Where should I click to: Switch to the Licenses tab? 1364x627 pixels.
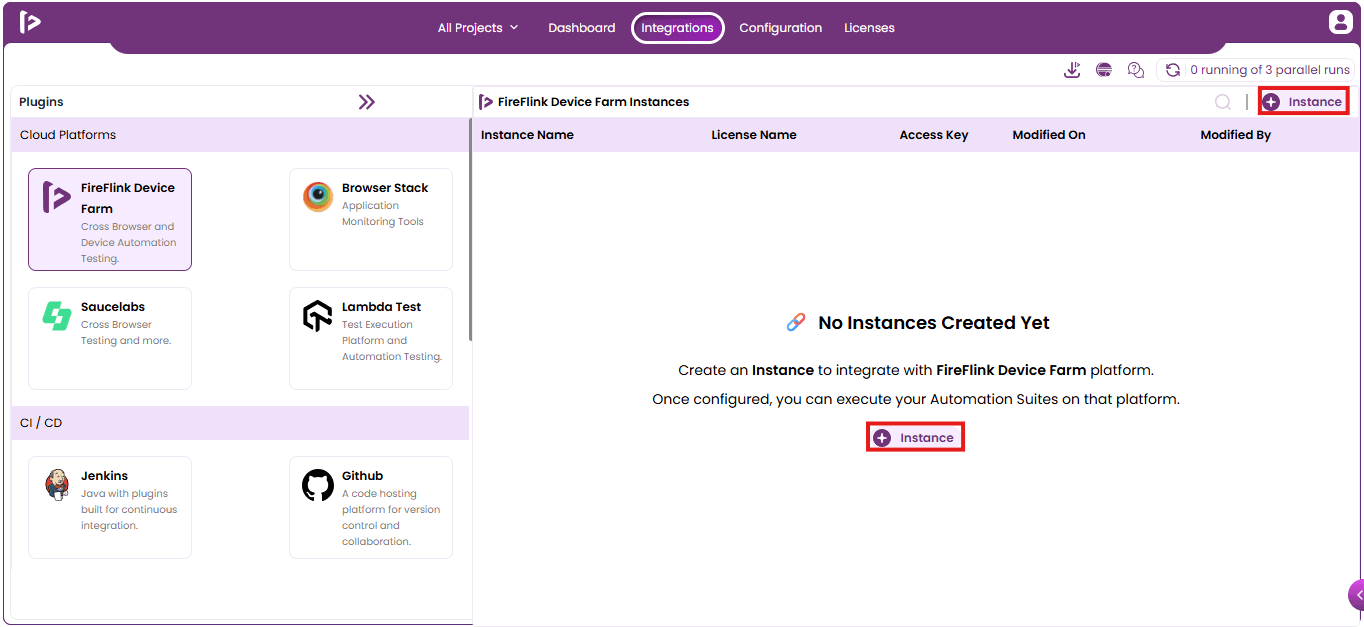pos(869,28)
